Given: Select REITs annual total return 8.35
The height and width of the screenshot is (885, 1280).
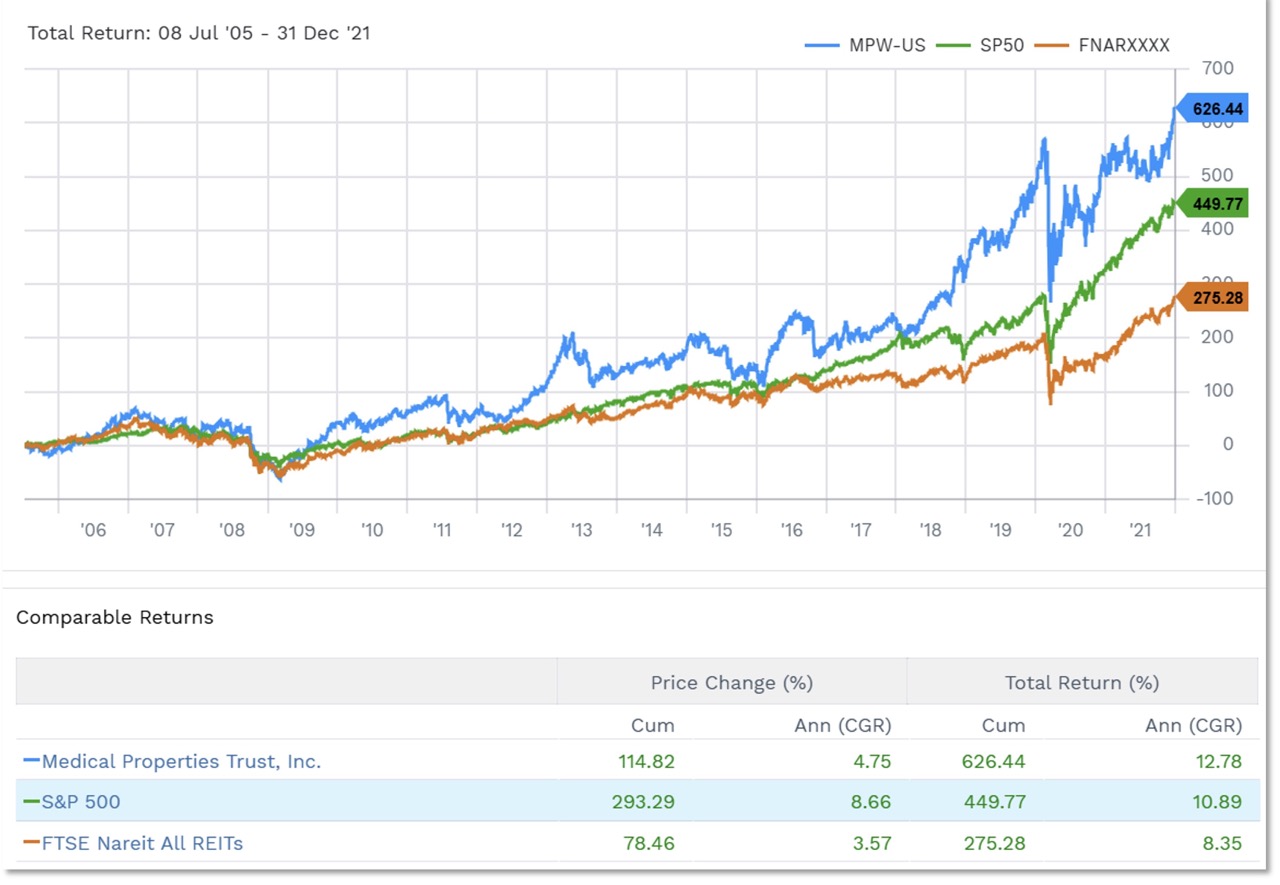Looking at the screenshot, I should [1220, 843].
